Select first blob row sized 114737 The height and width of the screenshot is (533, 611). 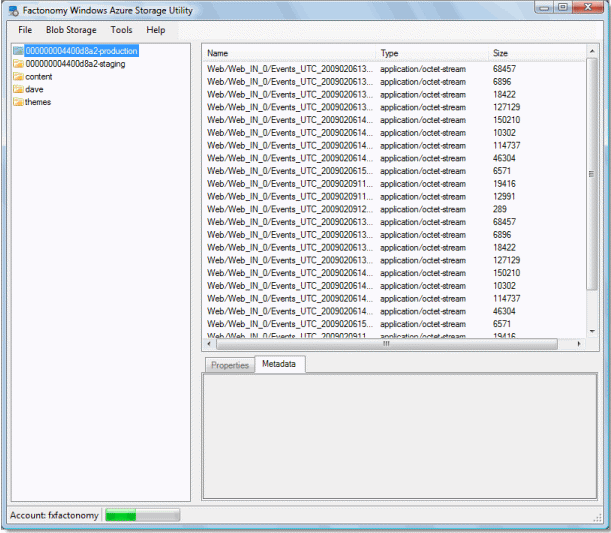[394, 145]
